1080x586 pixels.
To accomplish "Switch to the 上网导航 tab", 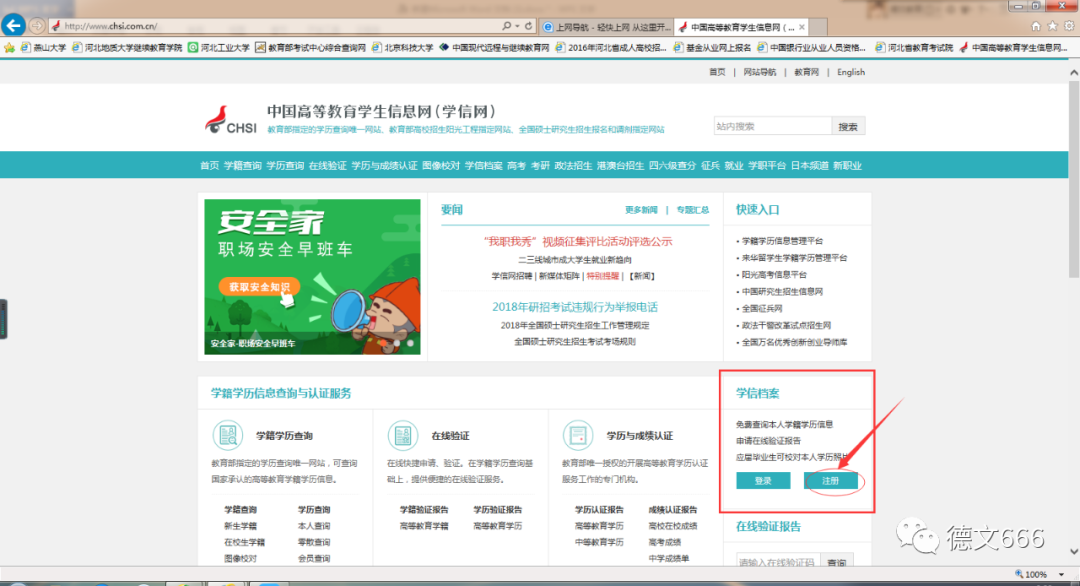I will point(607,27).
